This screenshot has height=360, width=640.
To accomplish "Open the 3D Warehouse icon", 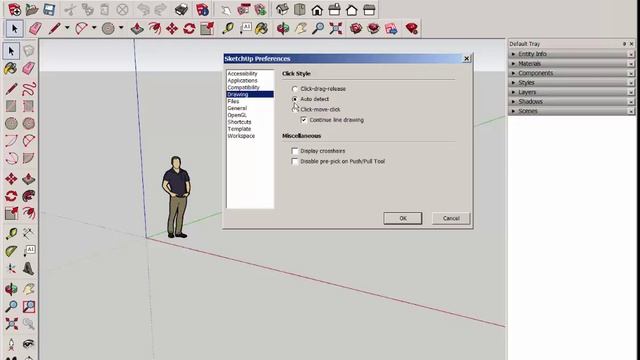I will coord(356,28).
